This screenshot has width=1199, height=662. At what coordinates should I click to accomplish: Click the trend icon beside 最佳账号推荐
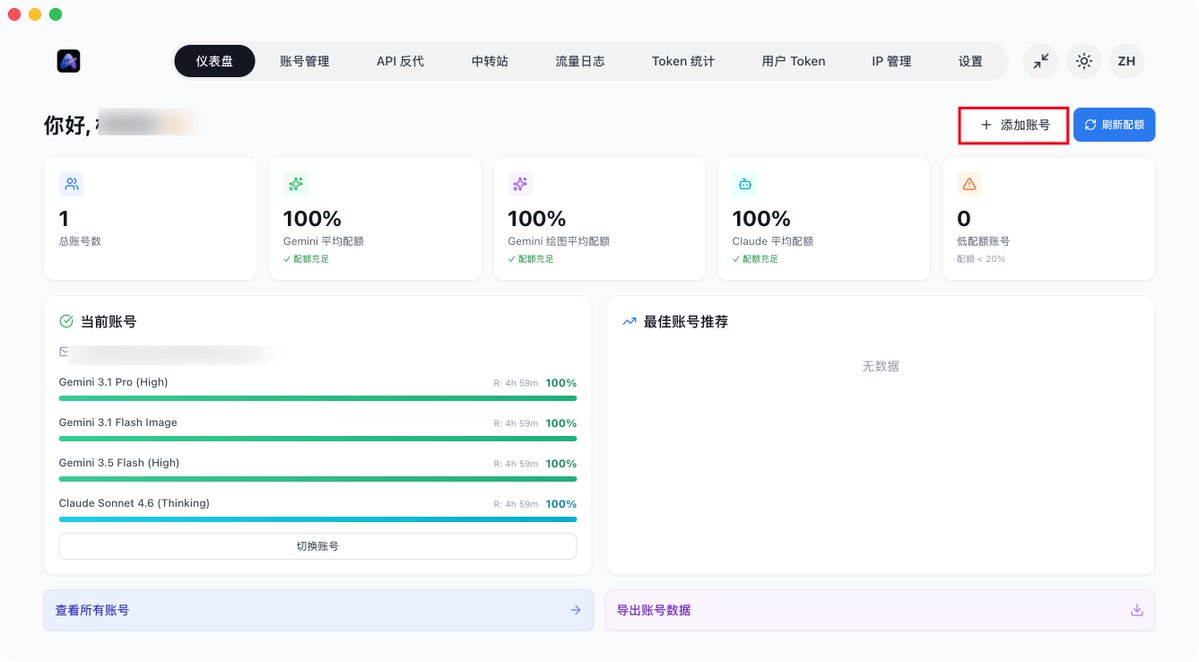pos(629,322)
